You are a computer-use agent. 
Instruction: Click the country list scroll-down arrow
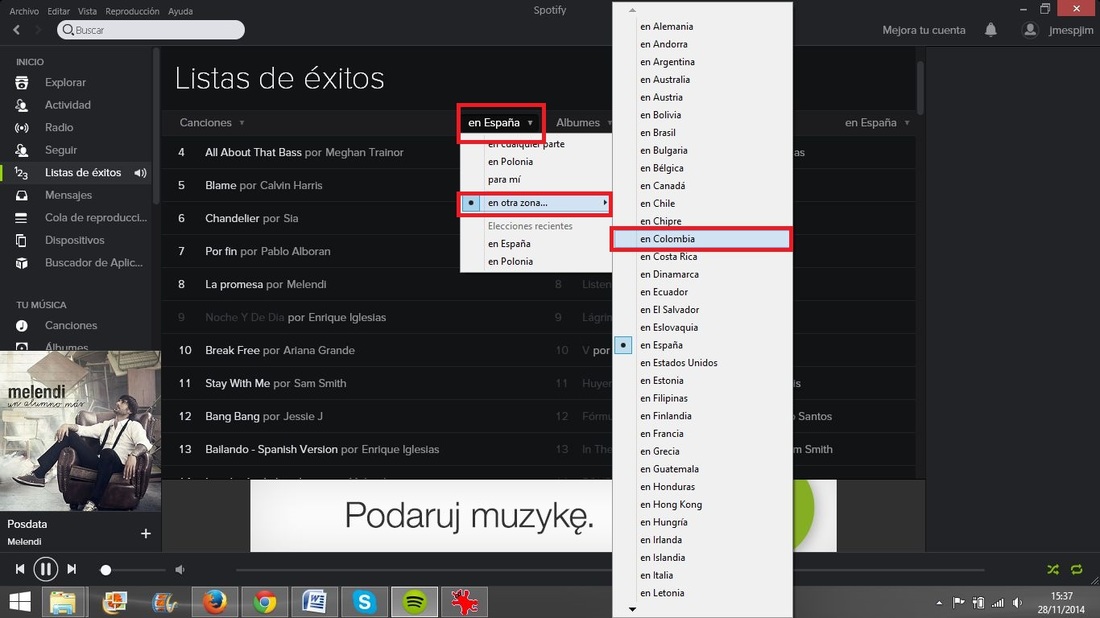pos(632,609)
